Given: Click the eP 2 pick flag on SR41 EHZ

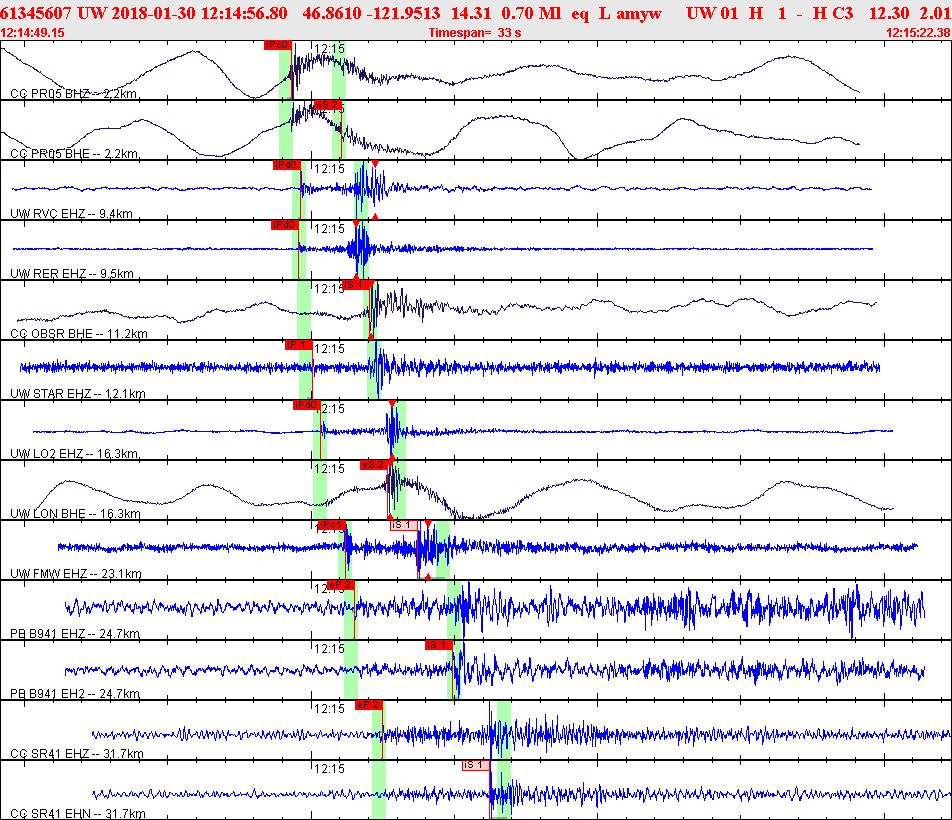Looking at the screenshot, I should click(369, 705).
